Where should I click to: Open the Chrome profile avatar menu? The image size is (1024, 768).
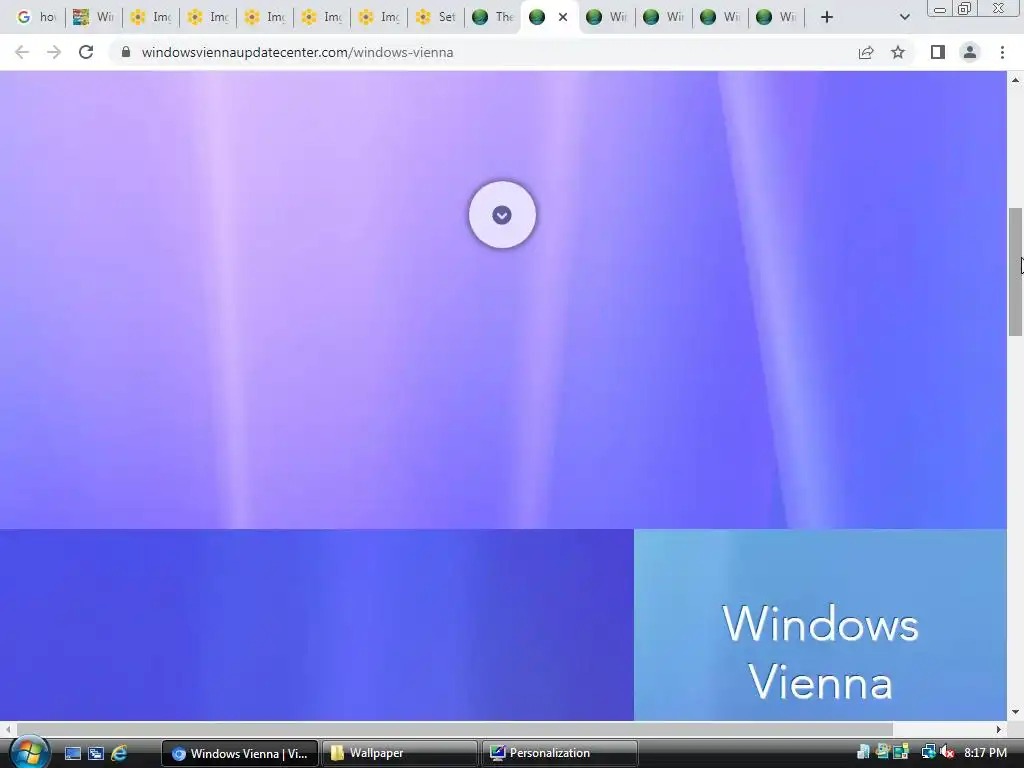(x=970, y=52)
